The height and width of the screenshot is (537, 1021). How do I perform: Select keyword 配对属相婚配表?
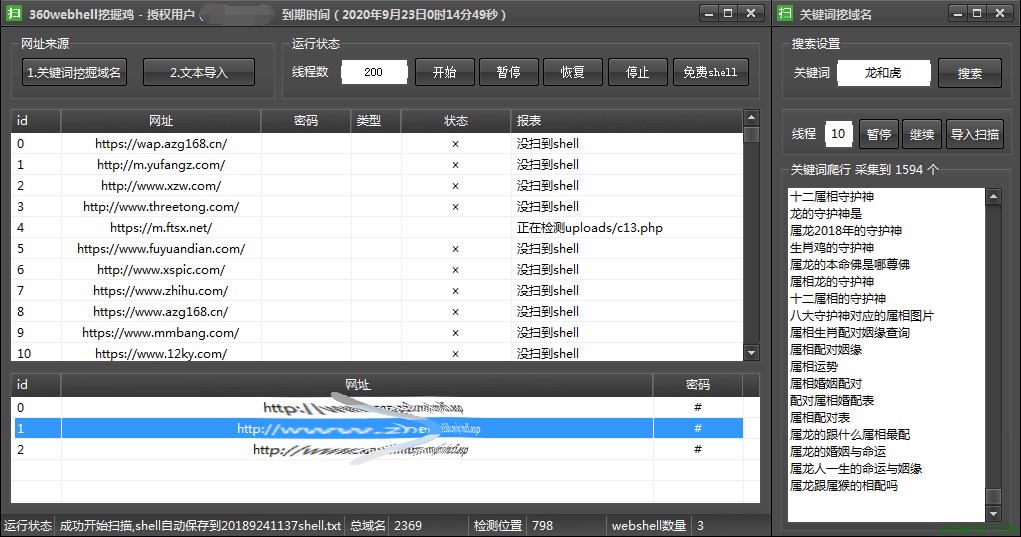point(832,400)
